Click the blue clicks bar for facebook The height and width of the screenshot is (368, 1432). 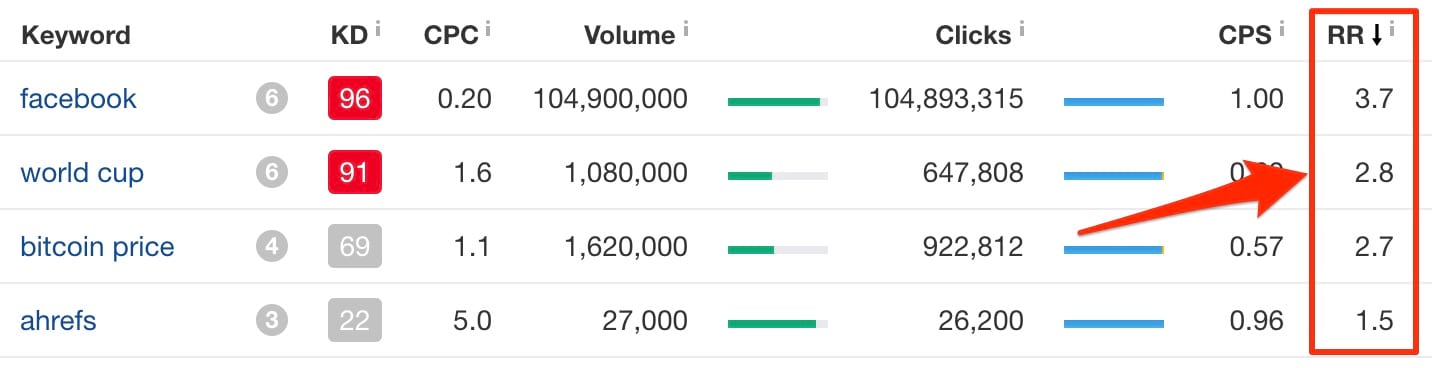click(x=1114, y=102)
